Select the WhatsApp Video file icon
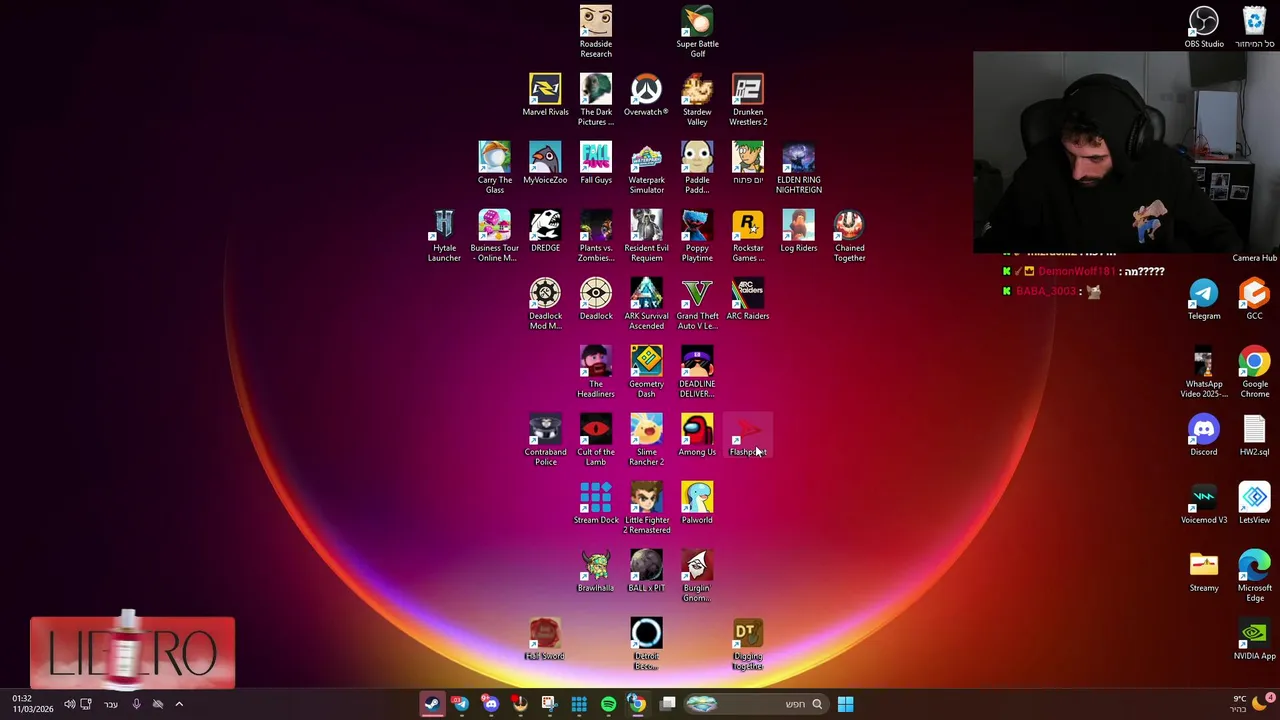 [x=1204, y=371]
